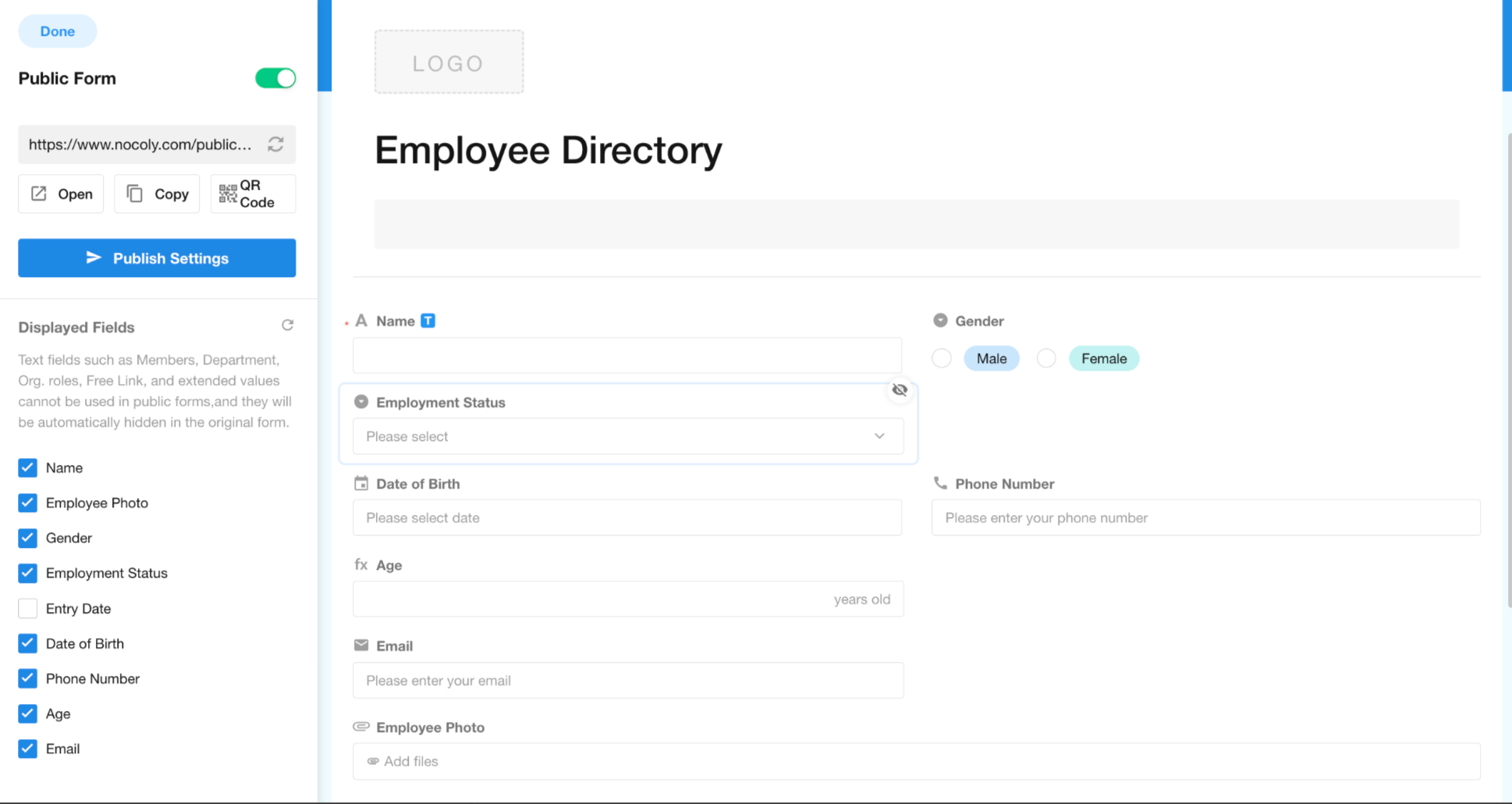This screenshot has width=1512, height=804.
Task: Choose the Female gender radio button
Action: click(1046, 358)
